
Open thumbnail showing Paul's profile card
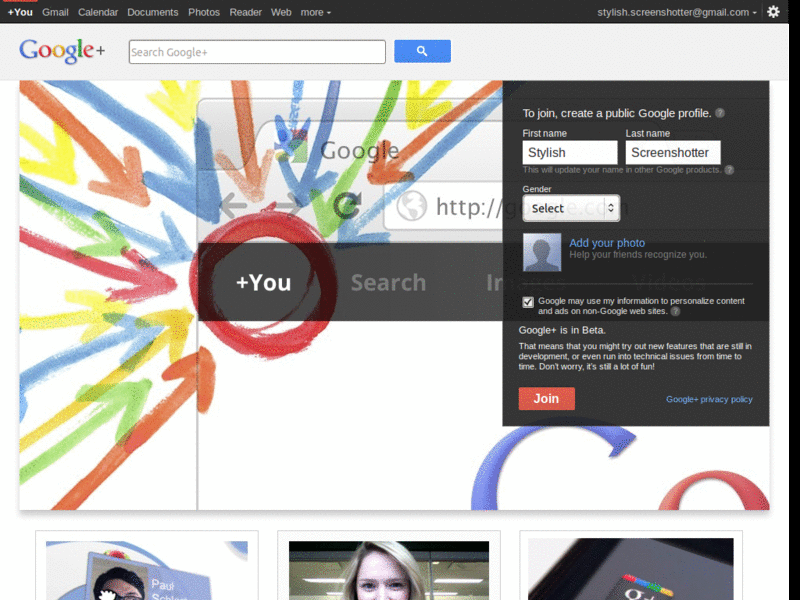pyautogui.click(x=147, y=569)
